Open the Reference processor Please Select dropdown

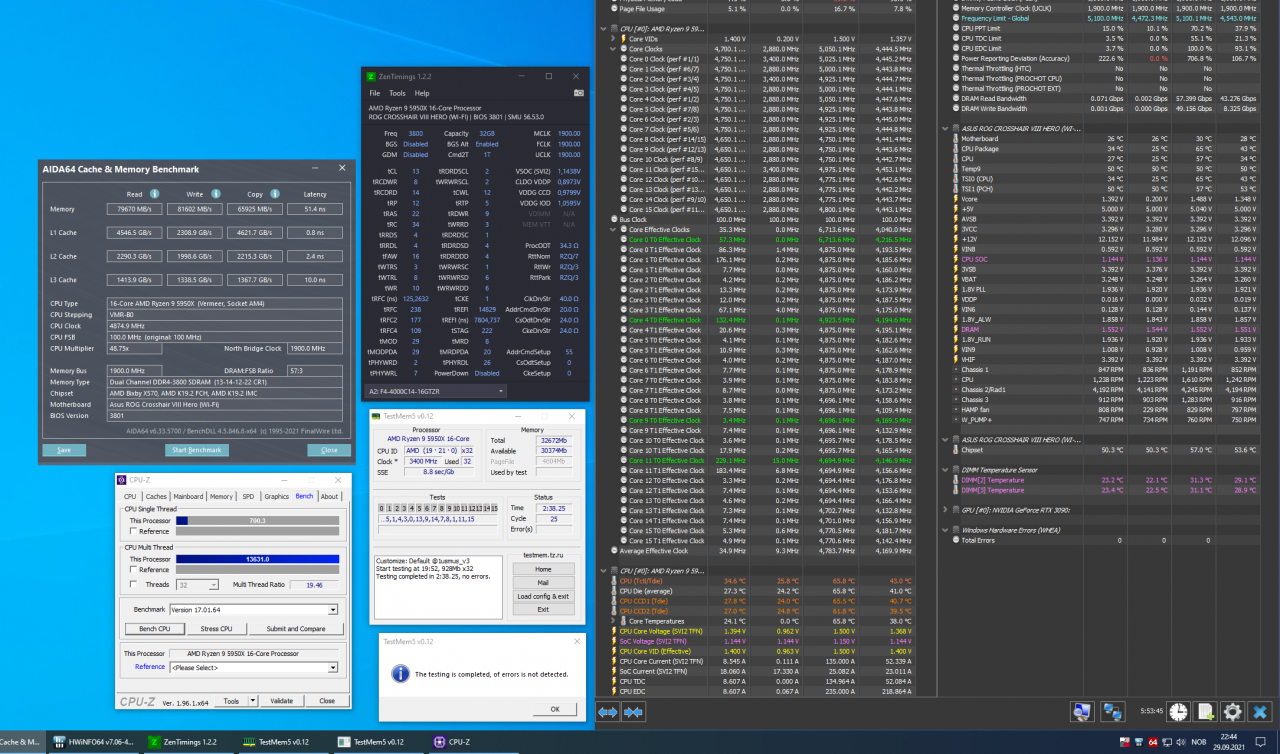pos(333,667)
